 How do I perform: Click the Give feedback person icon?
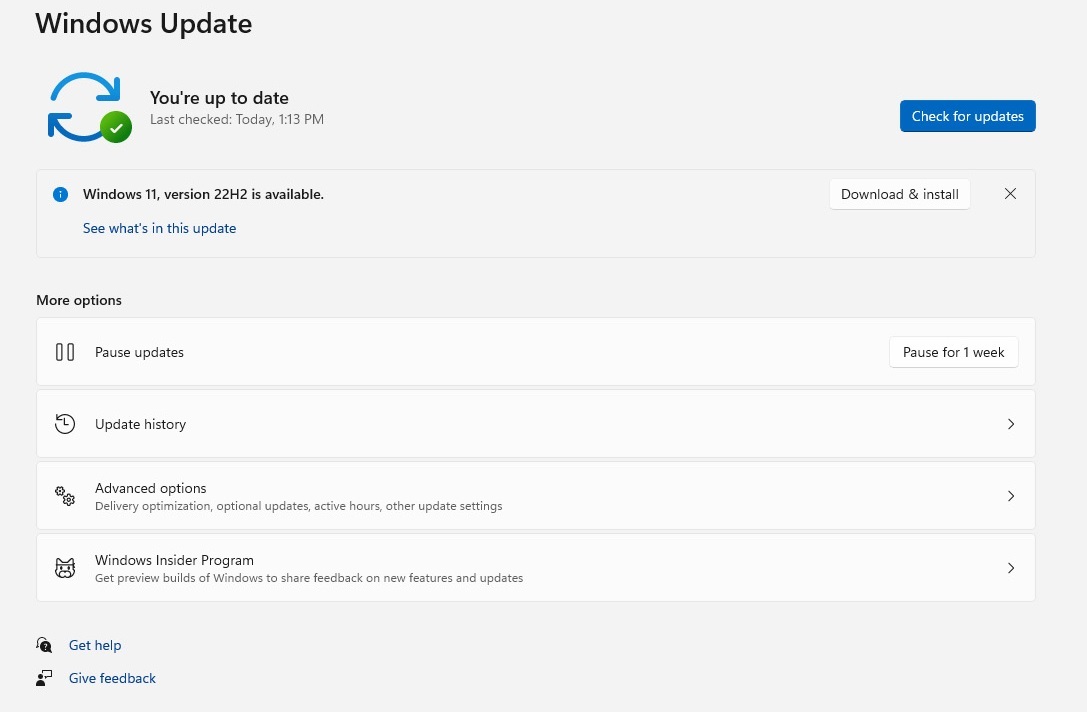44,678
